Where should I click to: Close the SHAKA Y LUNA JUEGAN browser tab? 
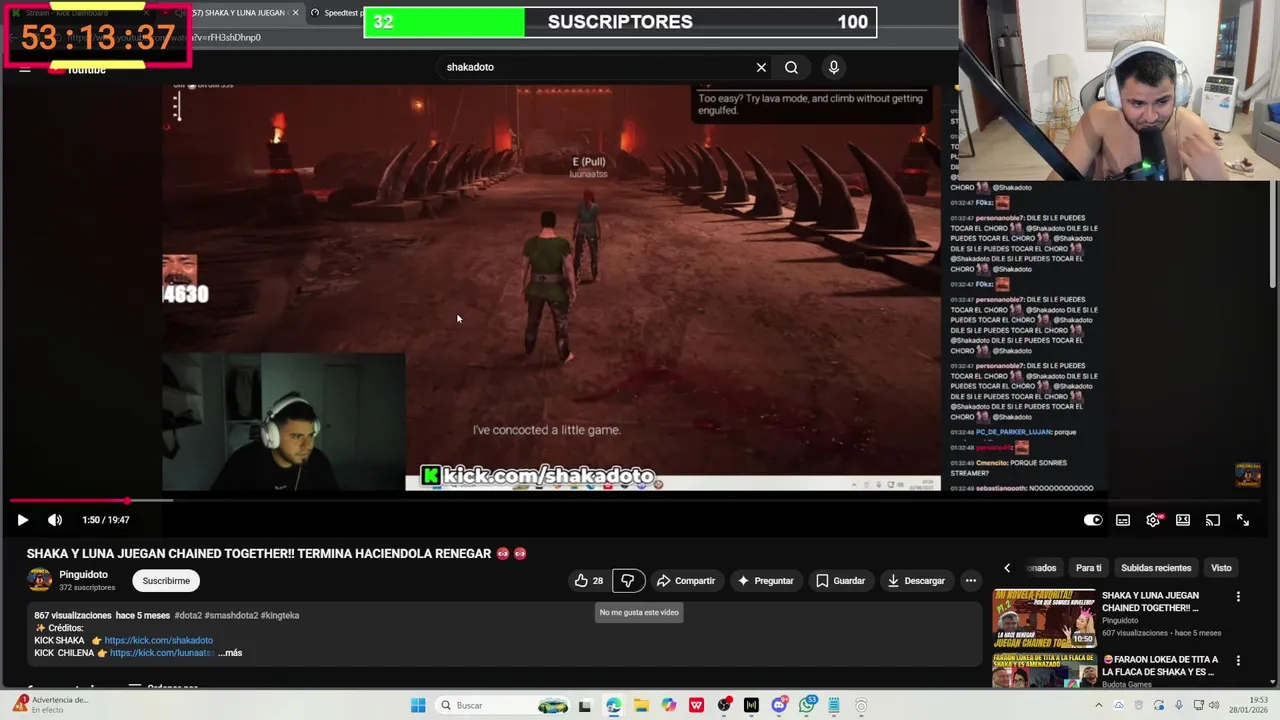[x=295, y=13]
